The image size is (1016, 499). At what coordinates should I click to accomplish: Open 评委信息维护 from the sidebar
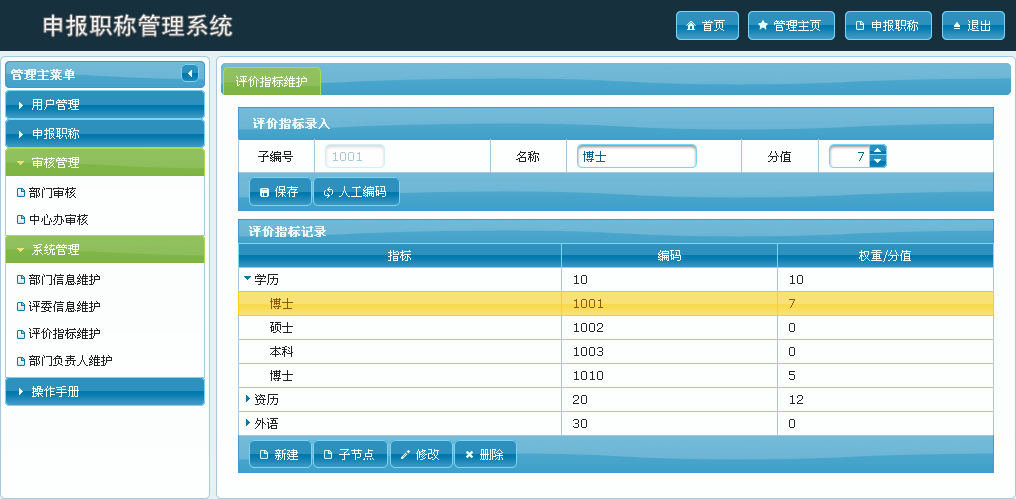[65, 307]
